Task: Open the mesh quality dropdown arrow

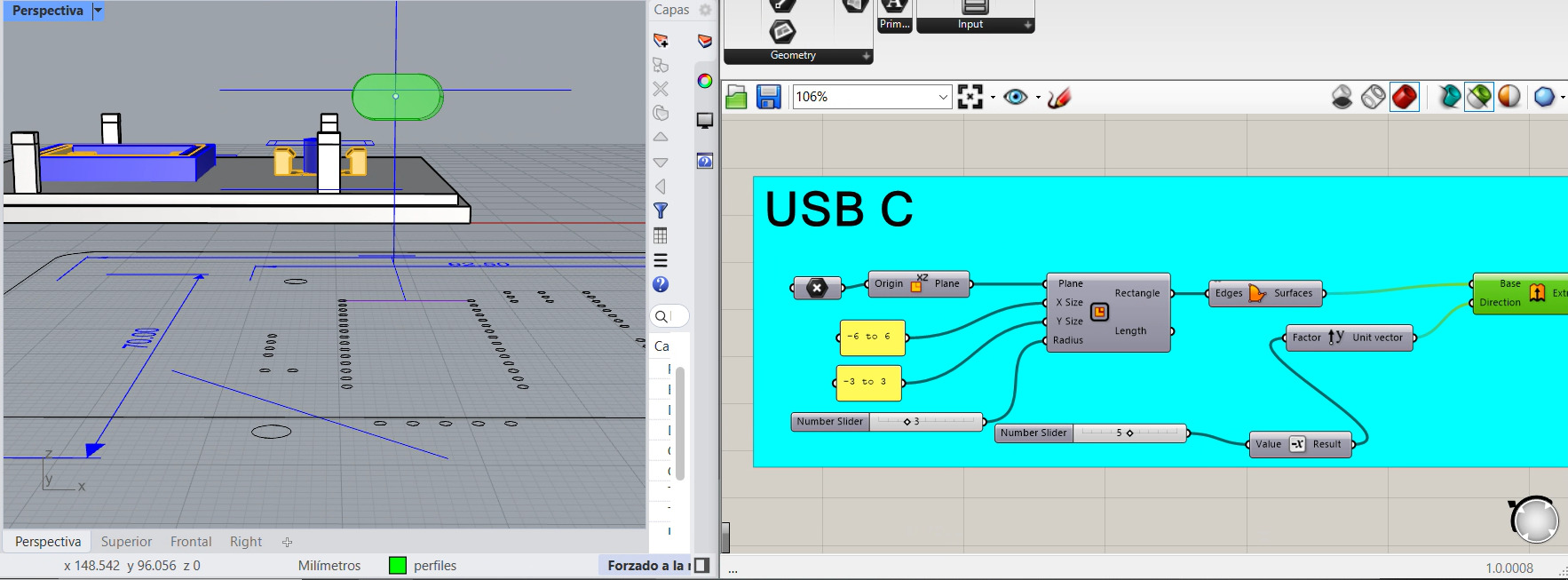Action: click(x=1563, y=97)
